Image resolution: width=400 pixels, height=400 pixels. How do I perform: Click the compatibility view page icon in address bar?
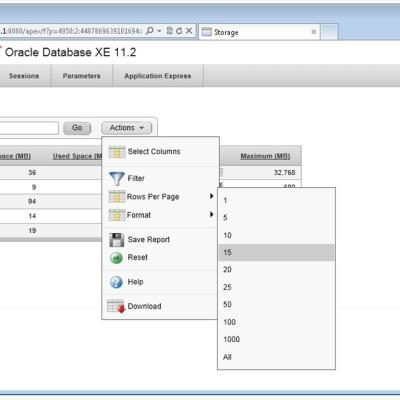(x=170, y=31)
